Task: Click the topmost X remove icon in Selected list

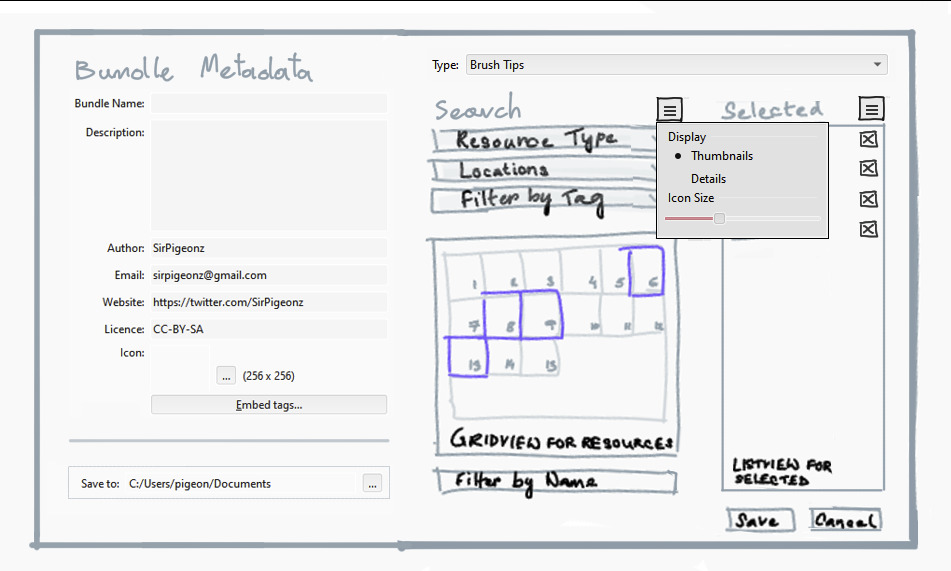Action: coord(869,140)
